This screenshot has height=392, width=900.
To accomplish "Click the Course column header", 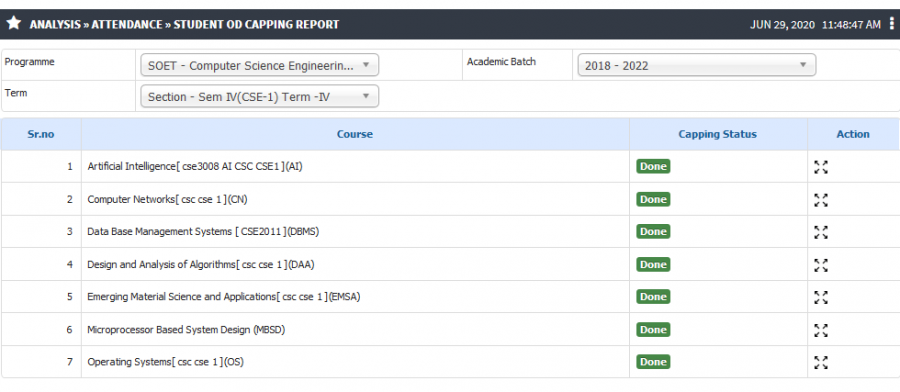I will (355, 134).
